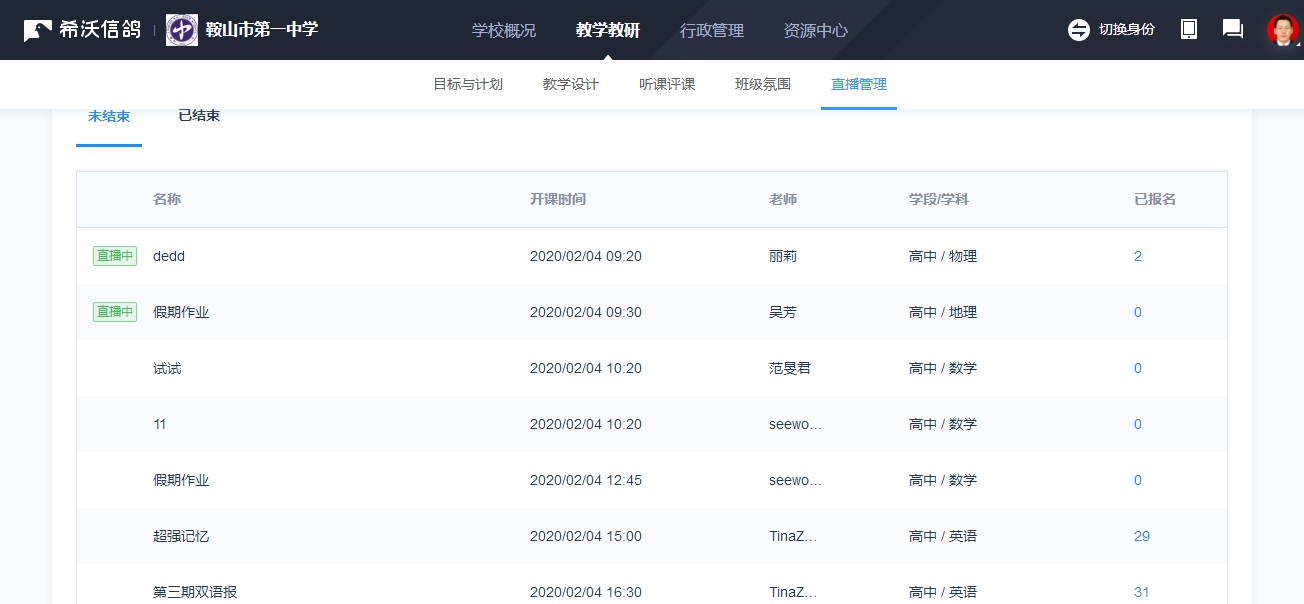This screenshot has height=604, width=1304.
Task: Click the course name 第三期双语报
Action: 195,592
